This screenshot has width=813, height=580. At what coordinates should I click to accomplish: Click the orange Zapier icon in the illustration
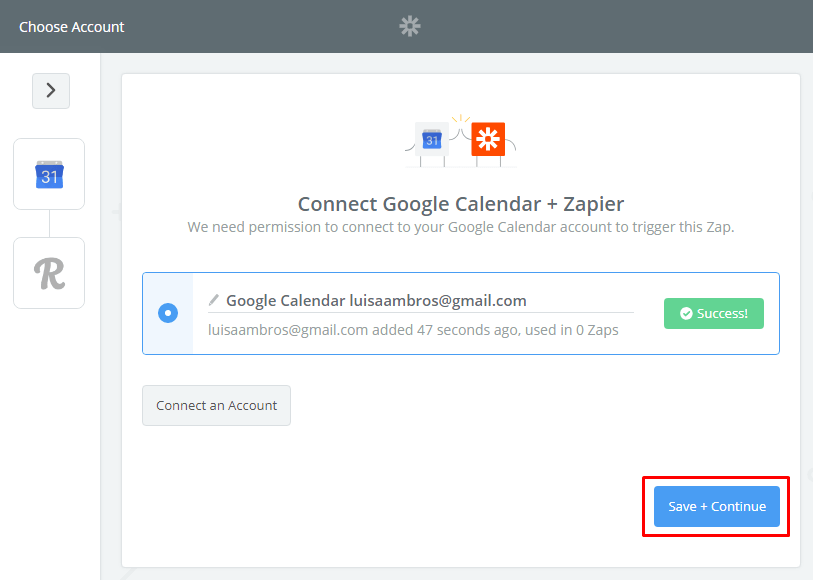tap(488, 139)
